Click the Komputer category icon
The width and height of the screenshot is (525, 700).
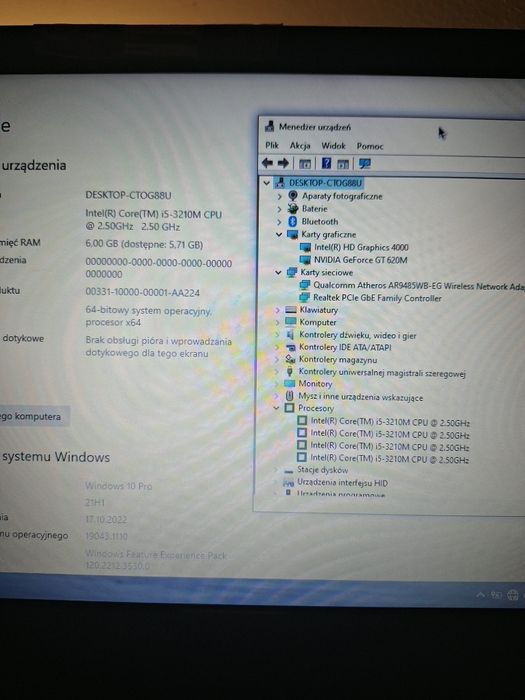291,321
